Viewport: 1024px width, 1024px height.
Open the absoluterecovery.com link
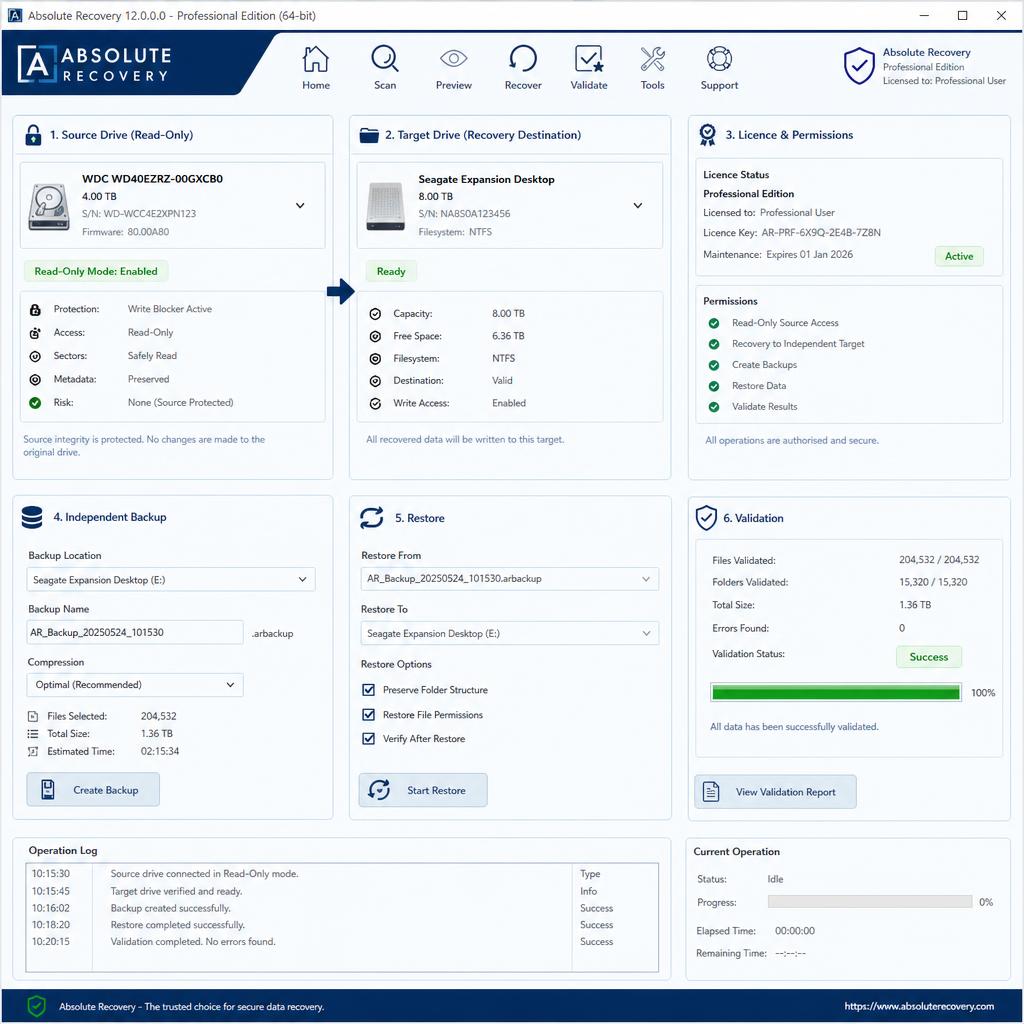[918, 1006]
